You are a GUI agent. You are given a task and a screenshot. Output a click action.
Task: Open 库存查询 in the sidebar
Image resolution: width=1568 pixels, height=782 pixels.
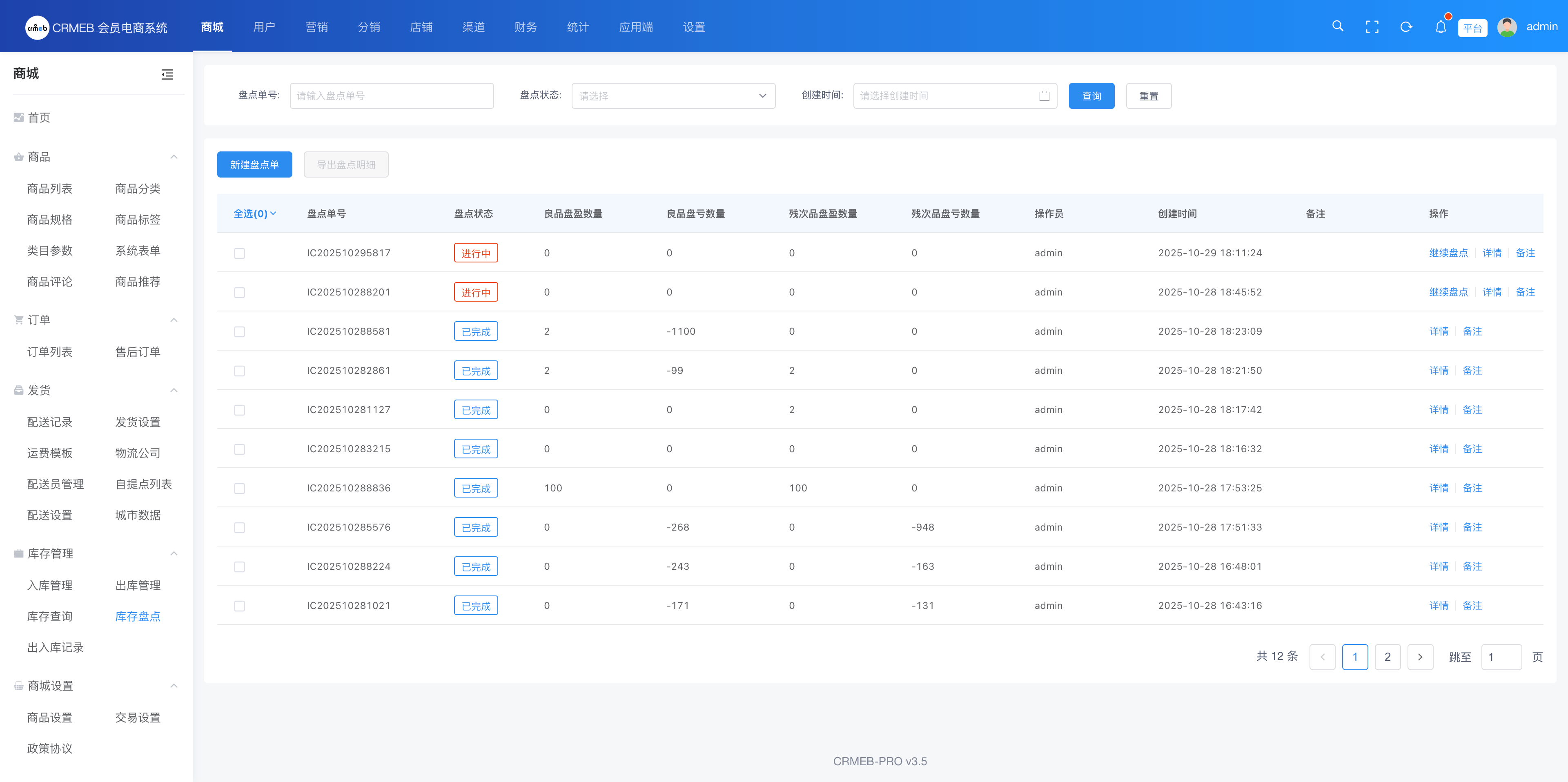click(50, 616)
